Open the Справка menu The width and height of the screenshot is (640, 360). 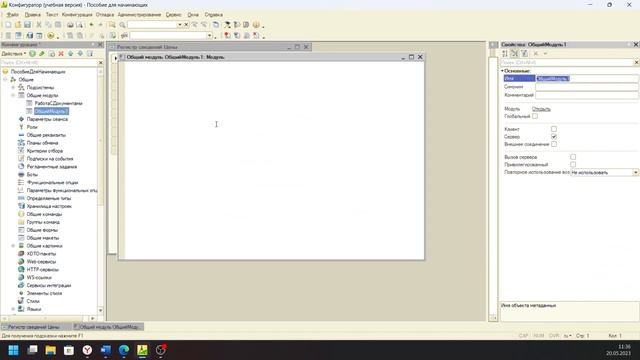coord(213,15)
